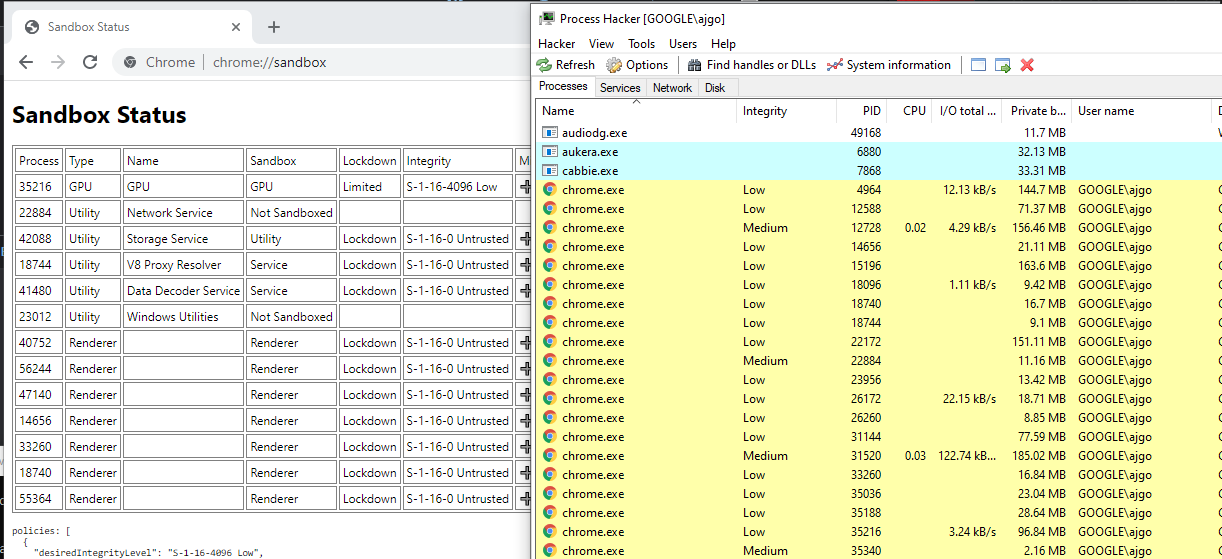
Task: Click Find handles or DLLs
Action: tap(751, 65)
